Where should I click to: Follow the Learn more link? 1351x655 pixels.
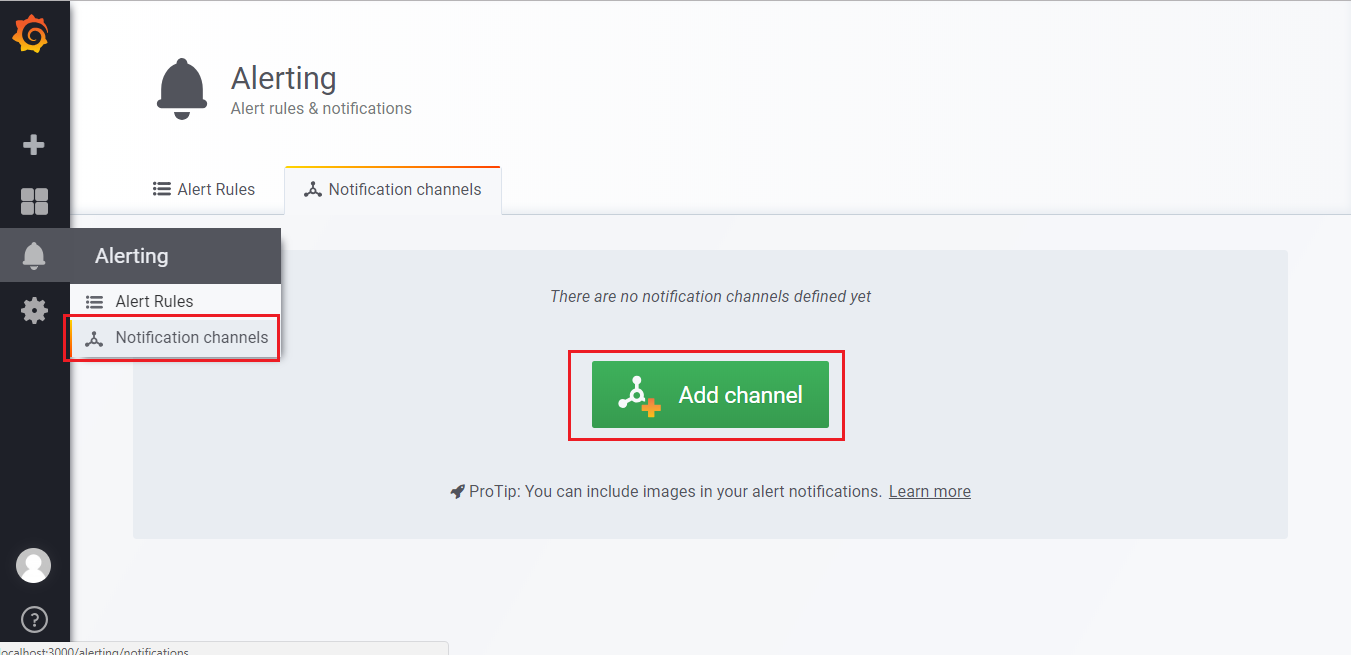point(929,492)
